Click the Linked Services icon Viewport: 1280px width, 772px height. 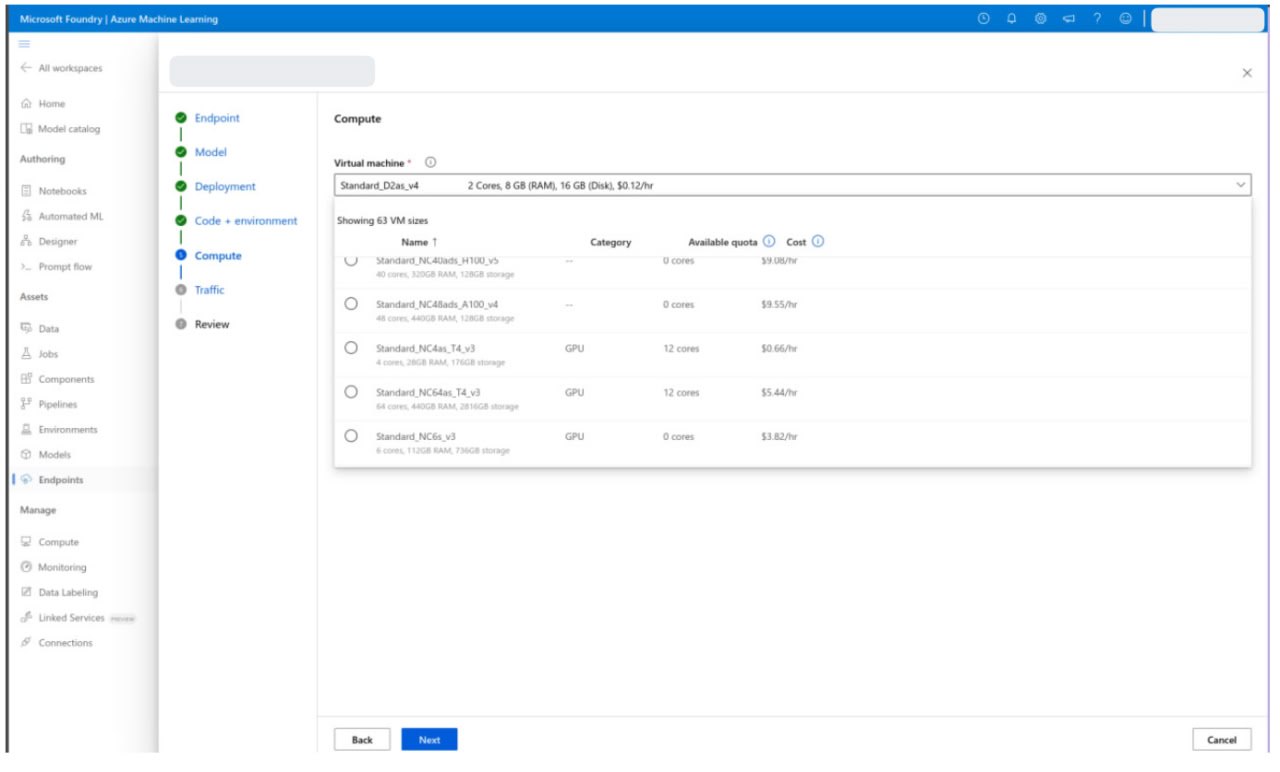pyautogui.click(x=26, y=618)
